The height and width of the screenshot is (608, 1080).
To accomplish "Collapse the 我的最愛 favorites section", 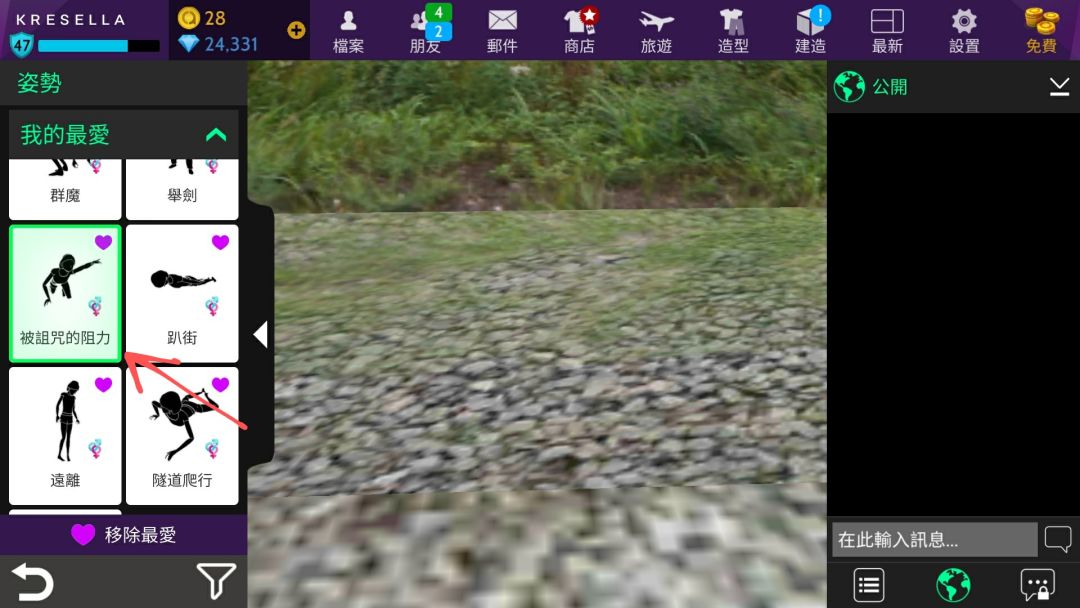I will (x=216, y=134).
